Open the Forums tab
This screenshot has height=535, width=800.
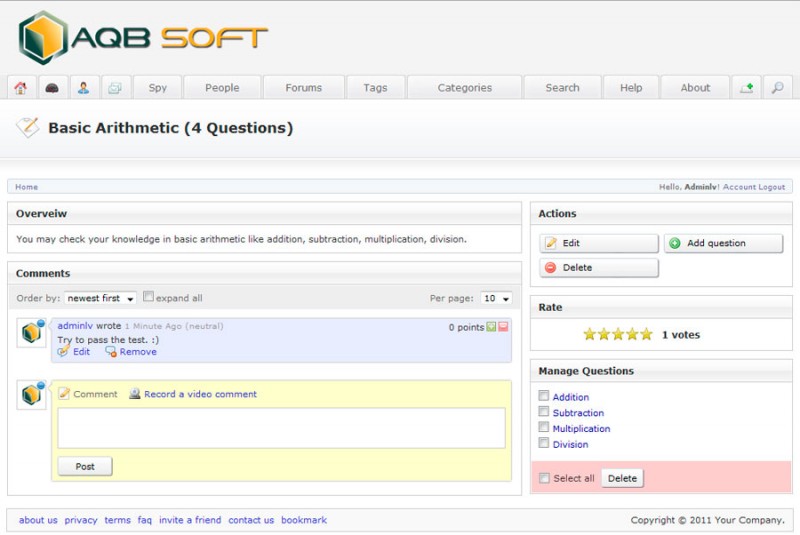(303, 88)
